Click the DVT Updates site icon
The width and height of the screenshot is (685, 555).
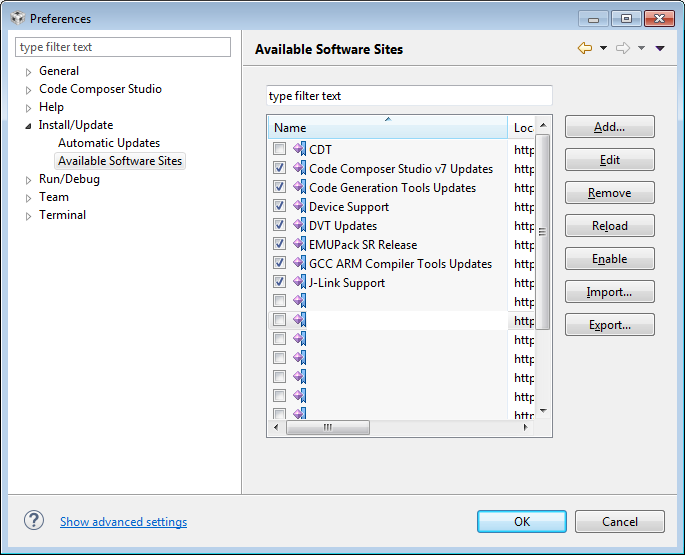300,225
